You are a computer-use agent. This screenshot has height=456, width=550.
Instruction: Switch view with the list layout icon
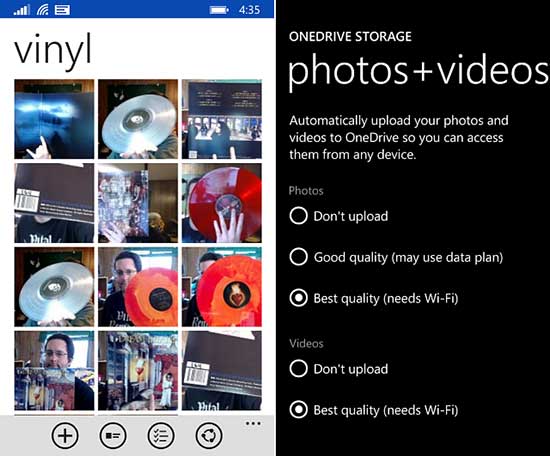pyautogui.click(x=113, y=436)
